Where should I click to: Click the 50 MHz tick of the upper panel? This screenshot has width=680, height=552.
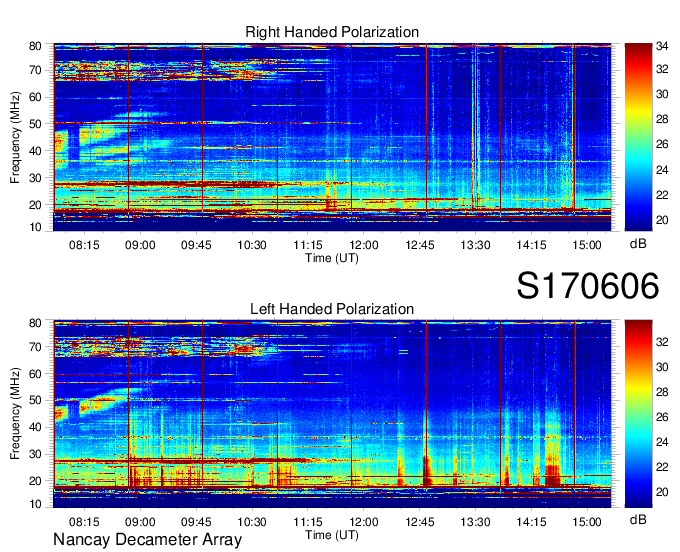tap(35, 124)
